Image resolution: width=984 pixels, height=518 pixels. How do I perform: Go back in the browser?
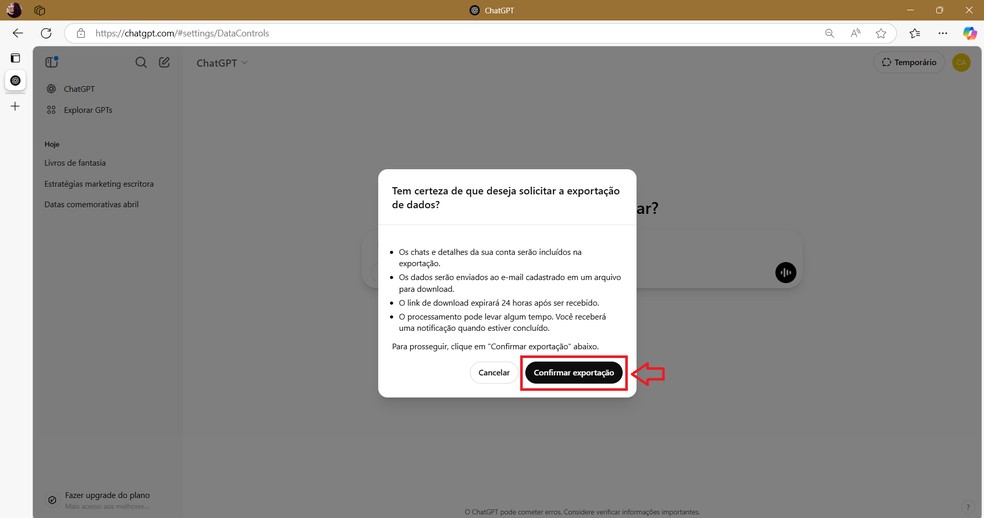point(18,33)
